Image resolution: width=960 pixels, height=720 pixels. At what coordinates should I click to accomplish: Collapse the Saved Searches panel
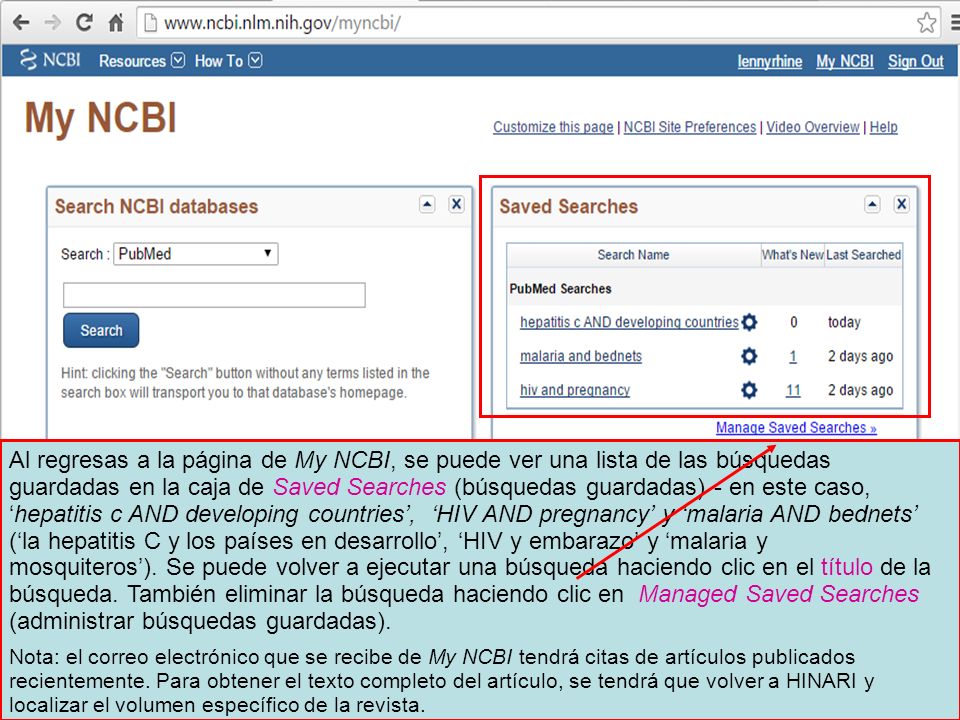pyautogui.click(x=872, y=204)
